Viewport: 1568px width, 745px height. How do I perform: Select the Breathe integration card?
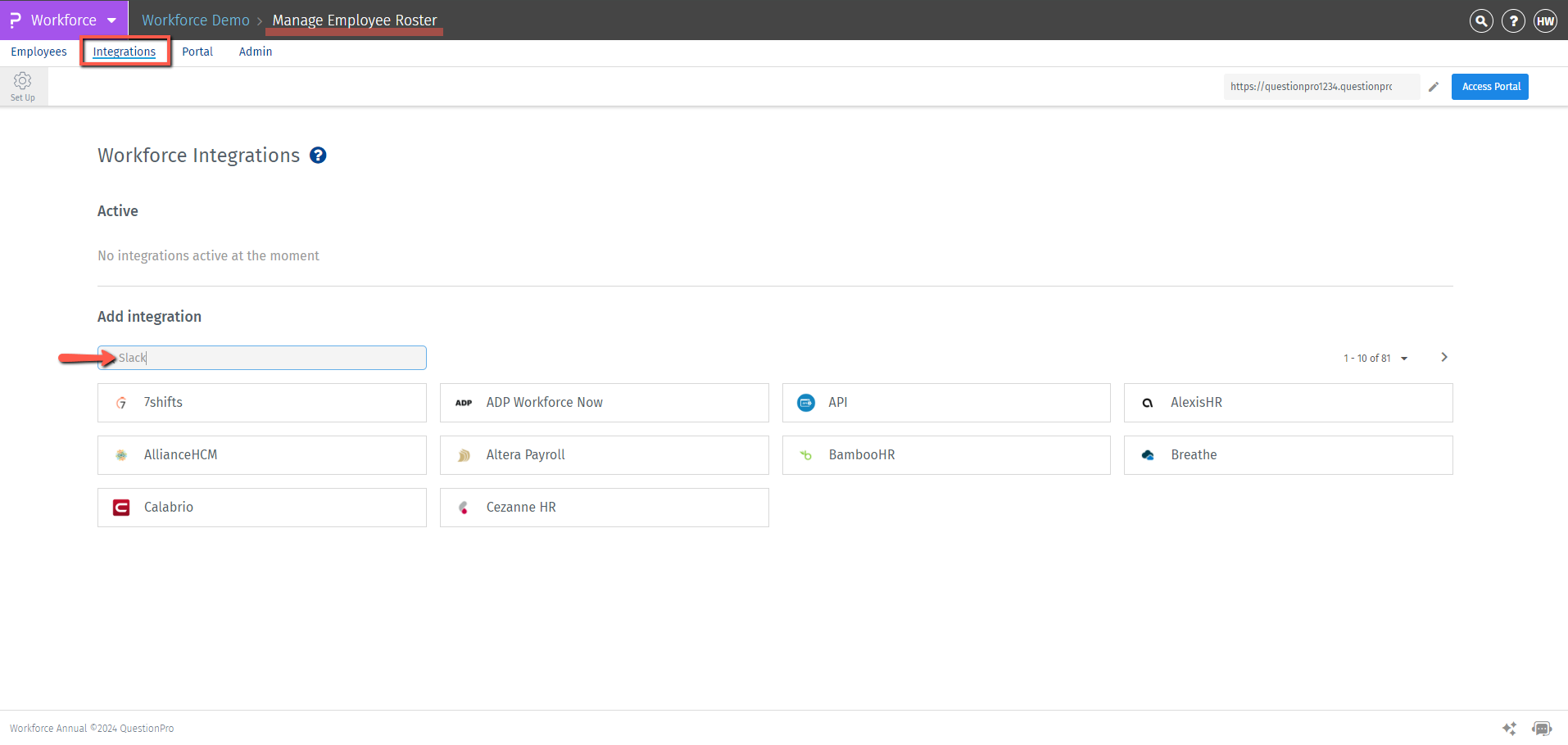pyautogui.click(x=1289, y=455)
